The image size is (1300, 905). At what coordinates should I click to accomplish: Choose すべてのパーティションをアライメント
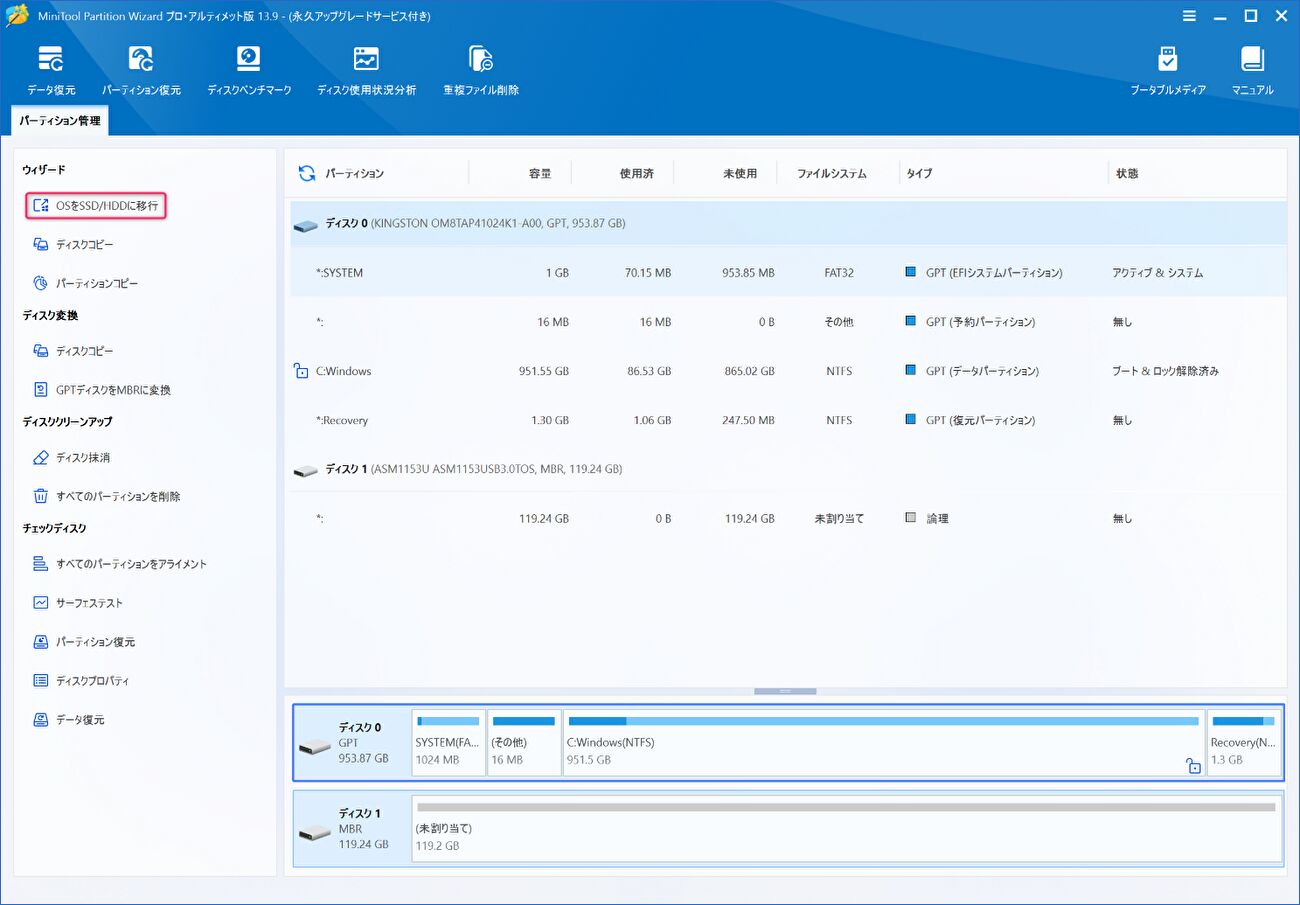pos(120,564)
